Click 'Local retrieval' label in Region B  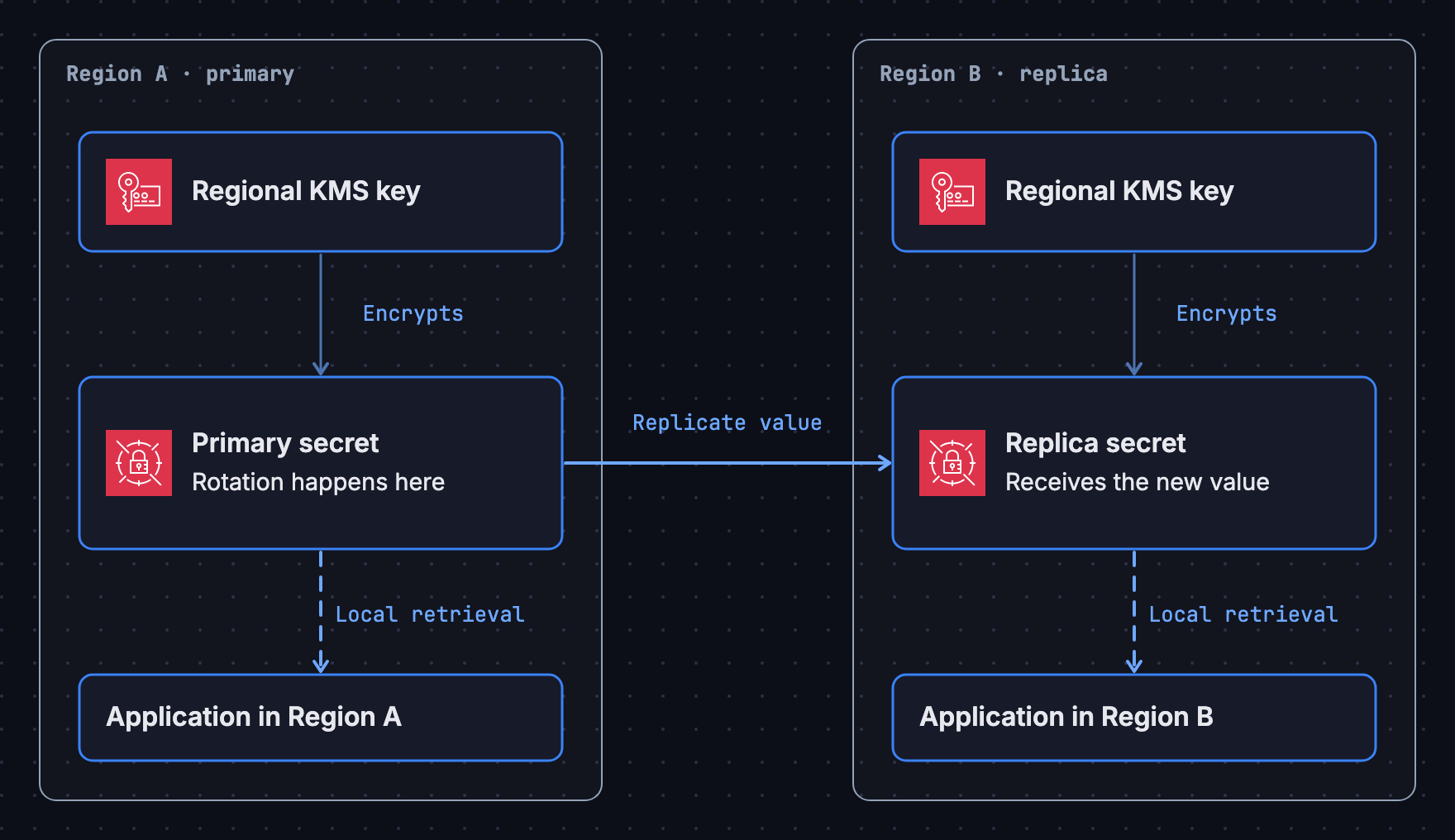[1243, 614]
